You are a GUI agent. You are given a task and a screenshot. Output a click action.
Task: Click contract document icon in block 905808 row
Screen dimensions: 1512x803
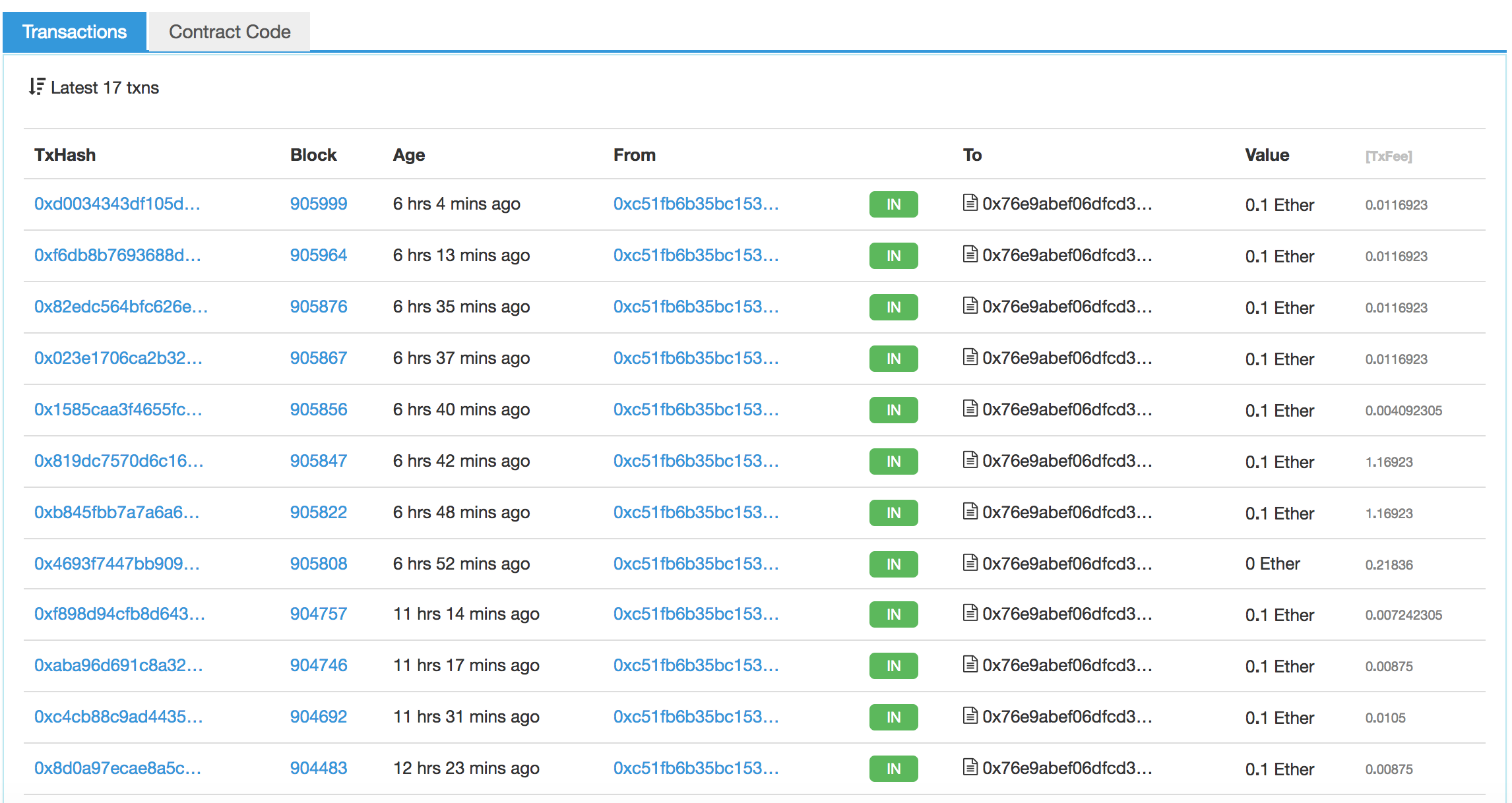pos(970,562)
